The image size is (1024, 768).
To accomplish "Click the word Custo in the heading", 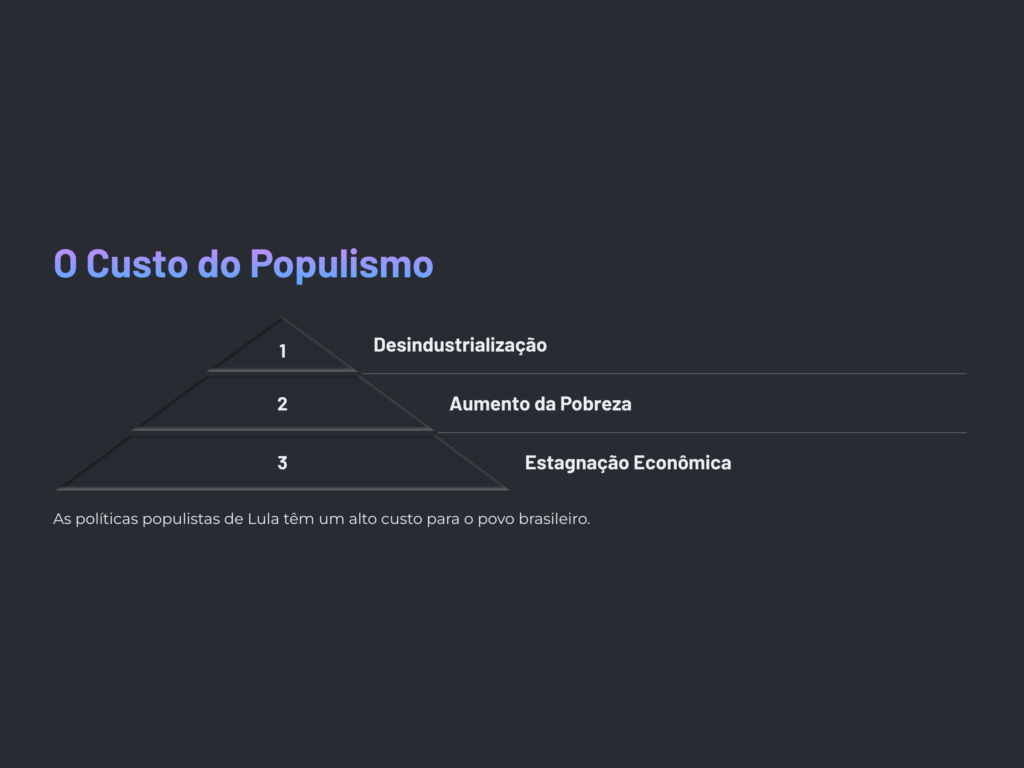I will coord(137,264).
